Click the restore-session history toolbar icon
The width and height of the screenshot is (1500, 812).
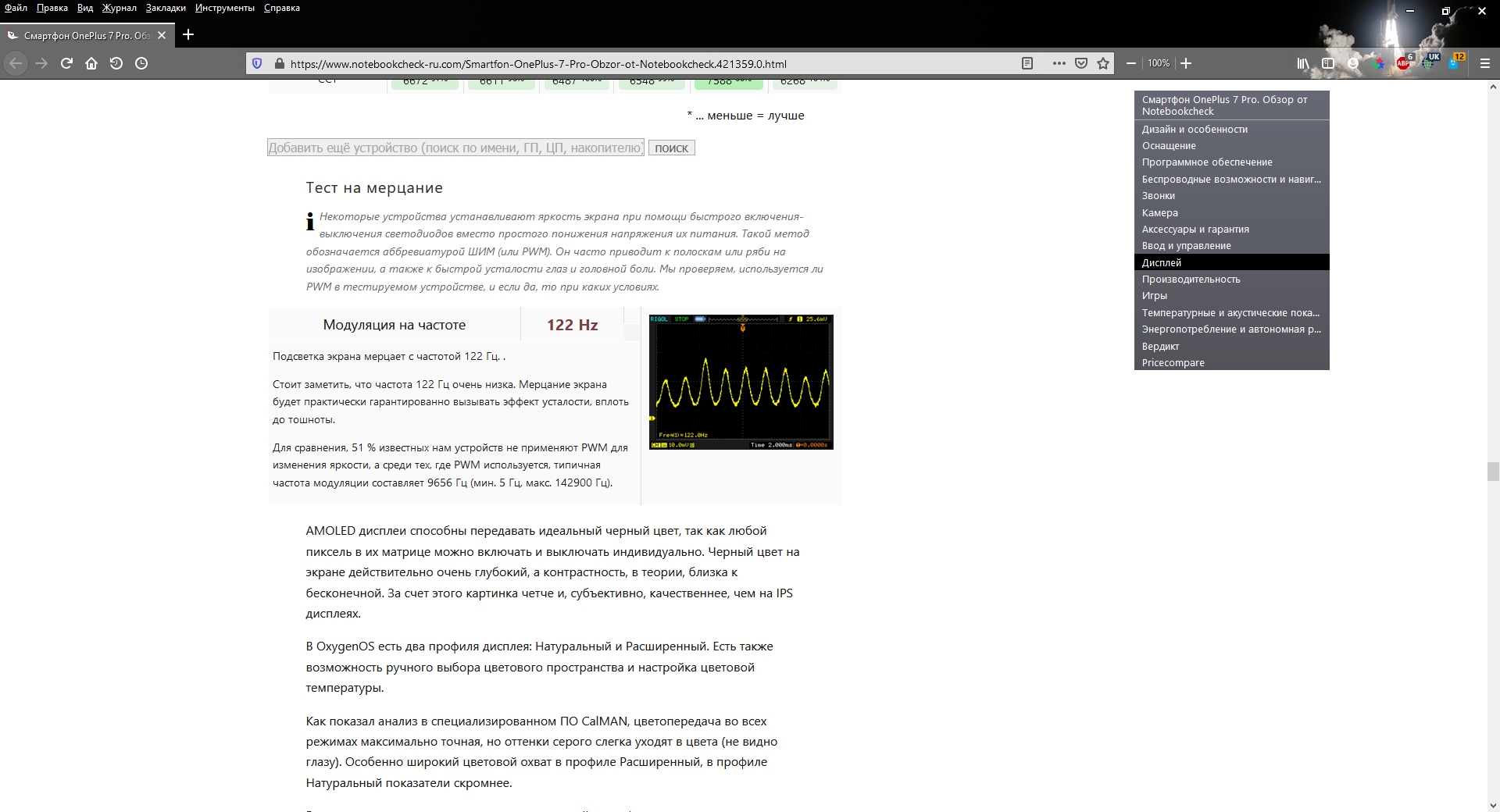116,63
